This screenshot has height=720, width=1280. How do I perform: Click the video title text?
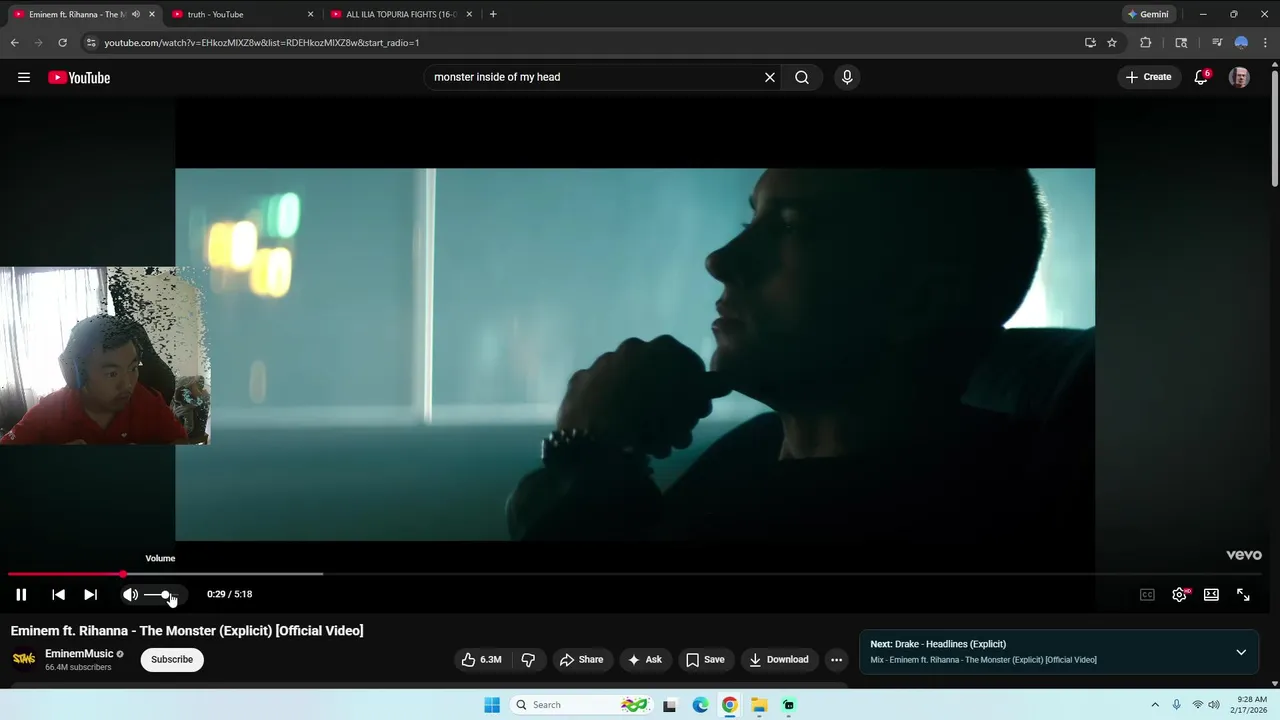(x=187, y=630)
